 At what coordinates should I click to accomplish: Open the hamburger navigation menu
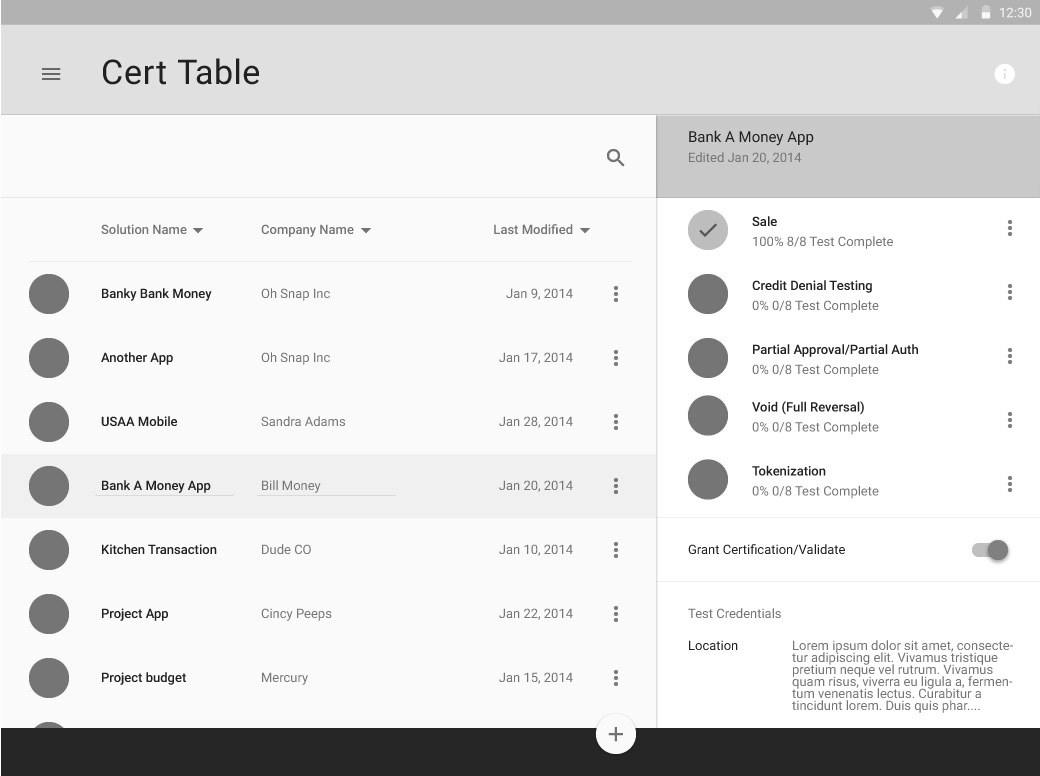(x=51, y=74)
